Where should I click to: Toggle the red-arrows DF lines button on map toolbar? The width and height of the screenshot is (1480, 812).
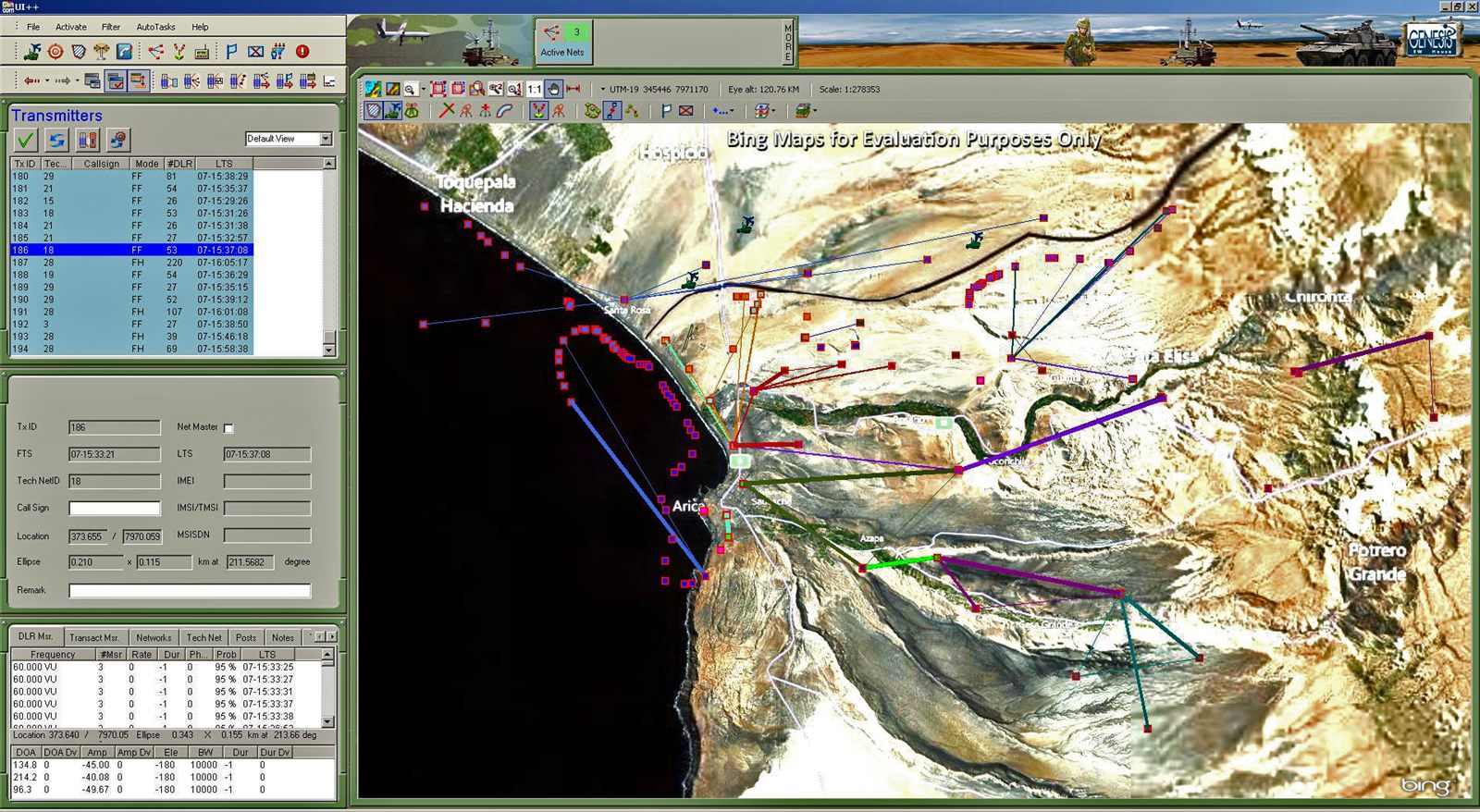[538, 111]
